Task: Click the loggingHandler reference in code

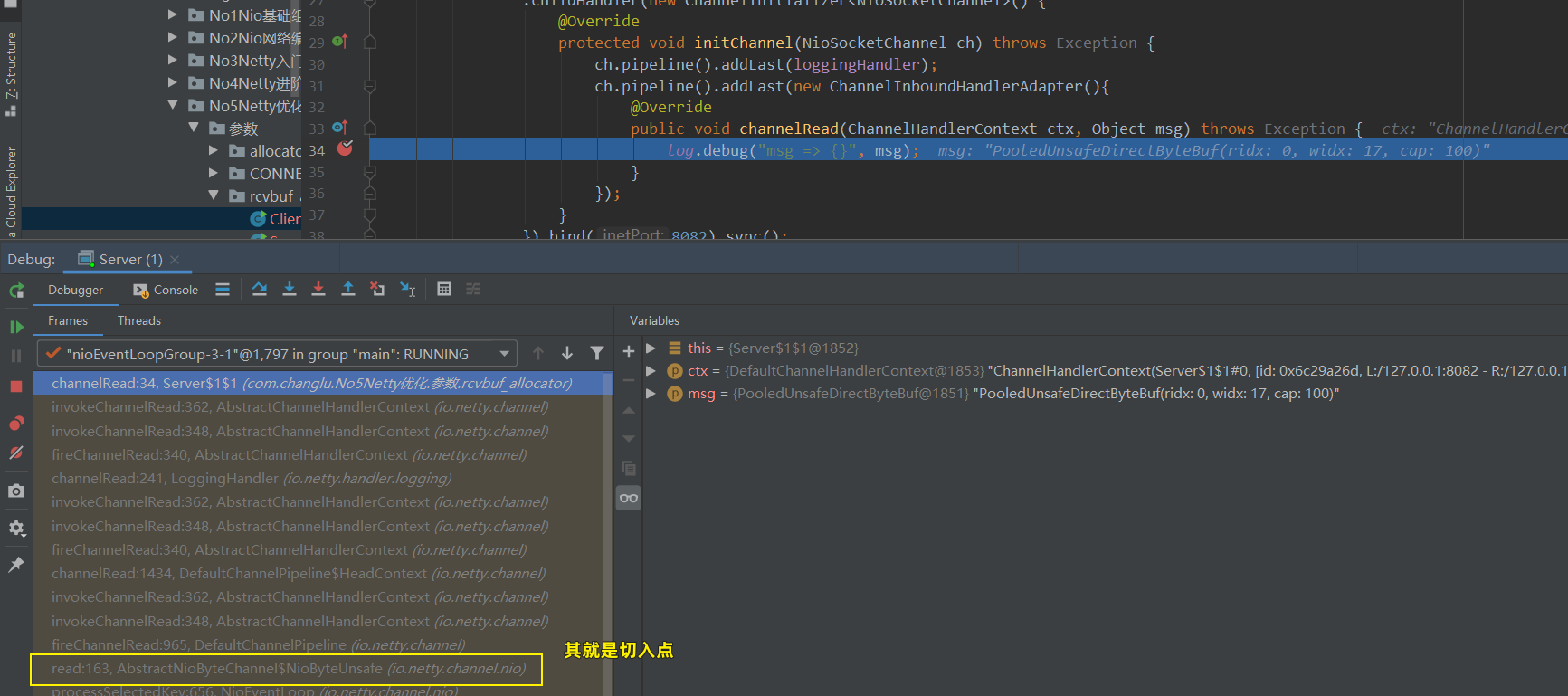Action: [856, 64]
